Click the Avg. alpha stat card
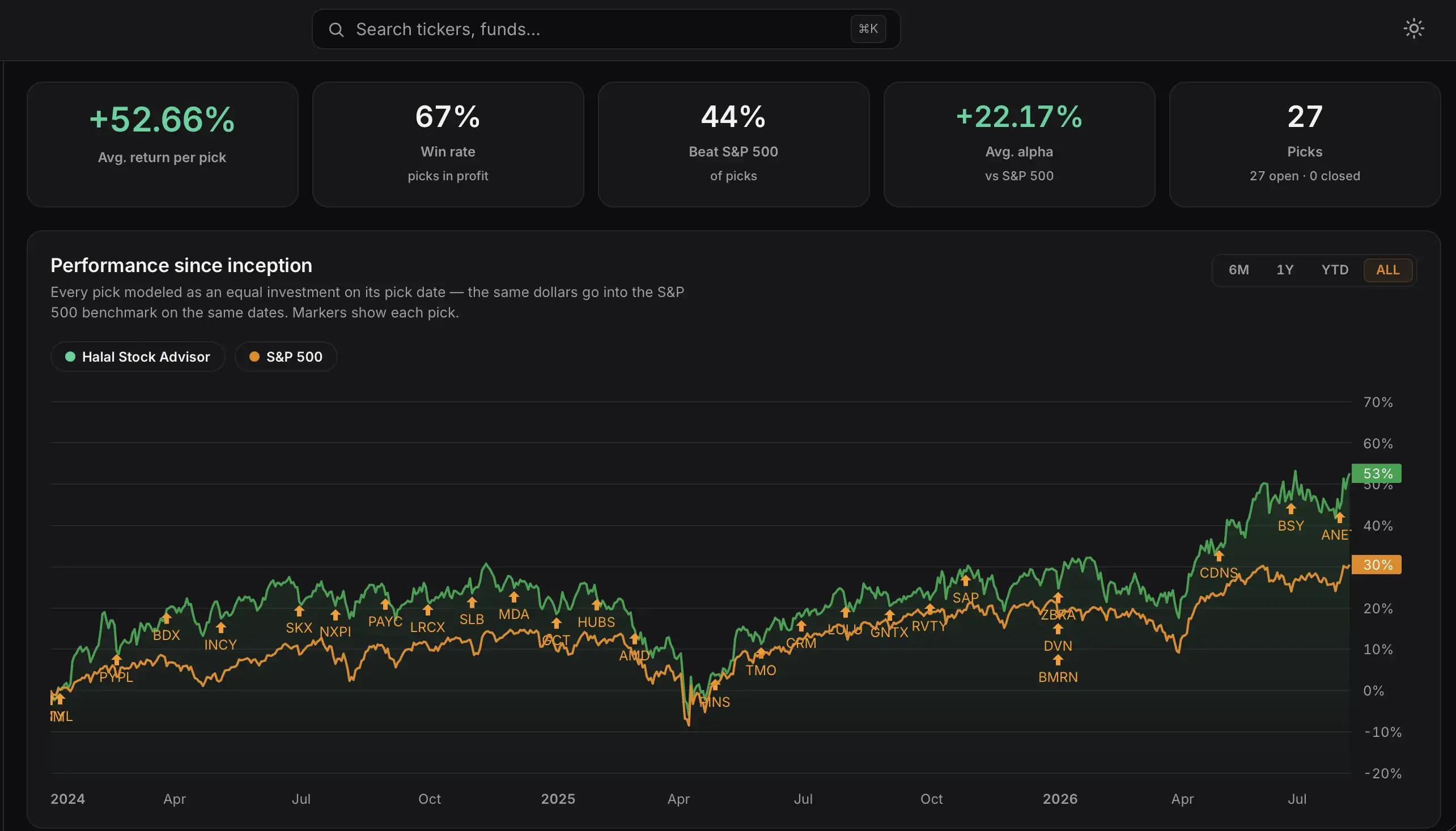 (1019, 145)
